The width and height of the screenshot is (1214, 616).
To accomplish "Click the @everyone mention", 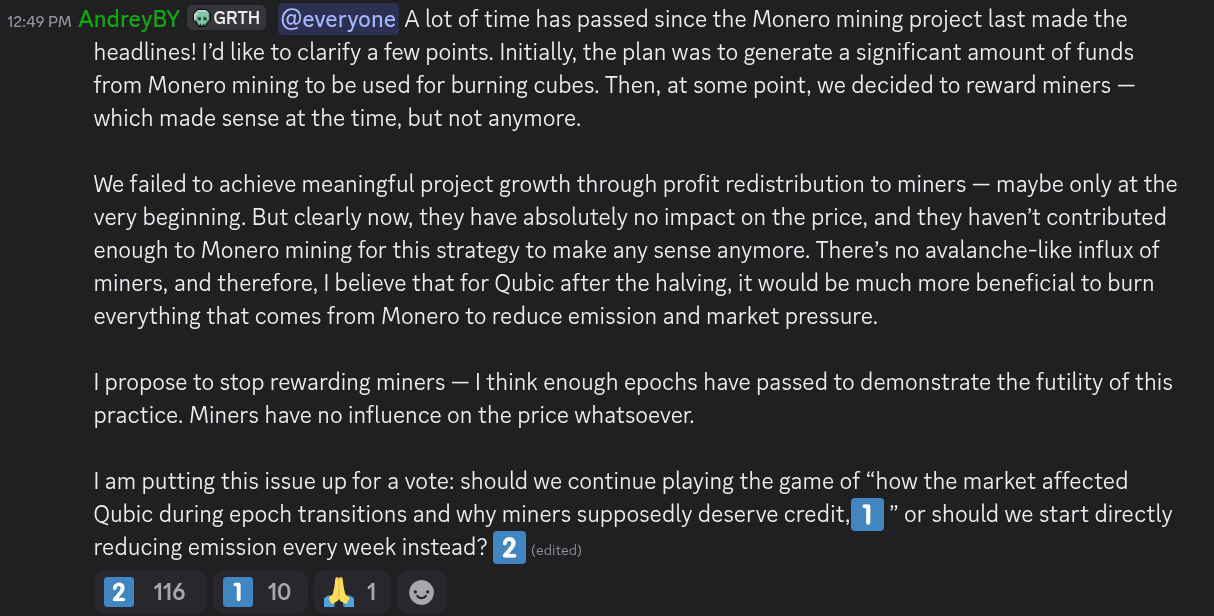I will (x=338, y=19).
